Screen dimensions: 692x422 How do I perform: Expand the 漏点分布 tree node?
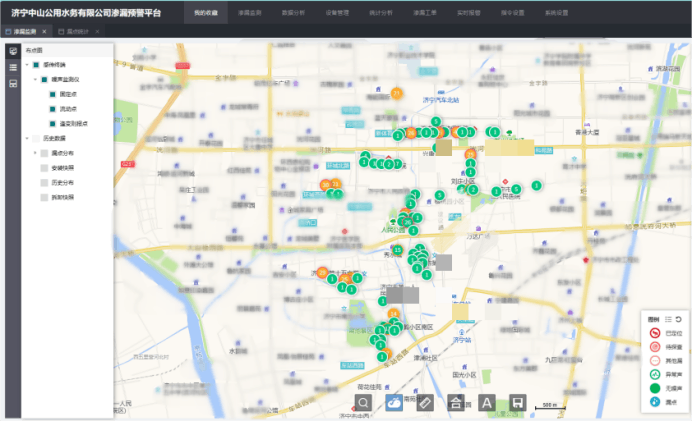pos(35,153)
